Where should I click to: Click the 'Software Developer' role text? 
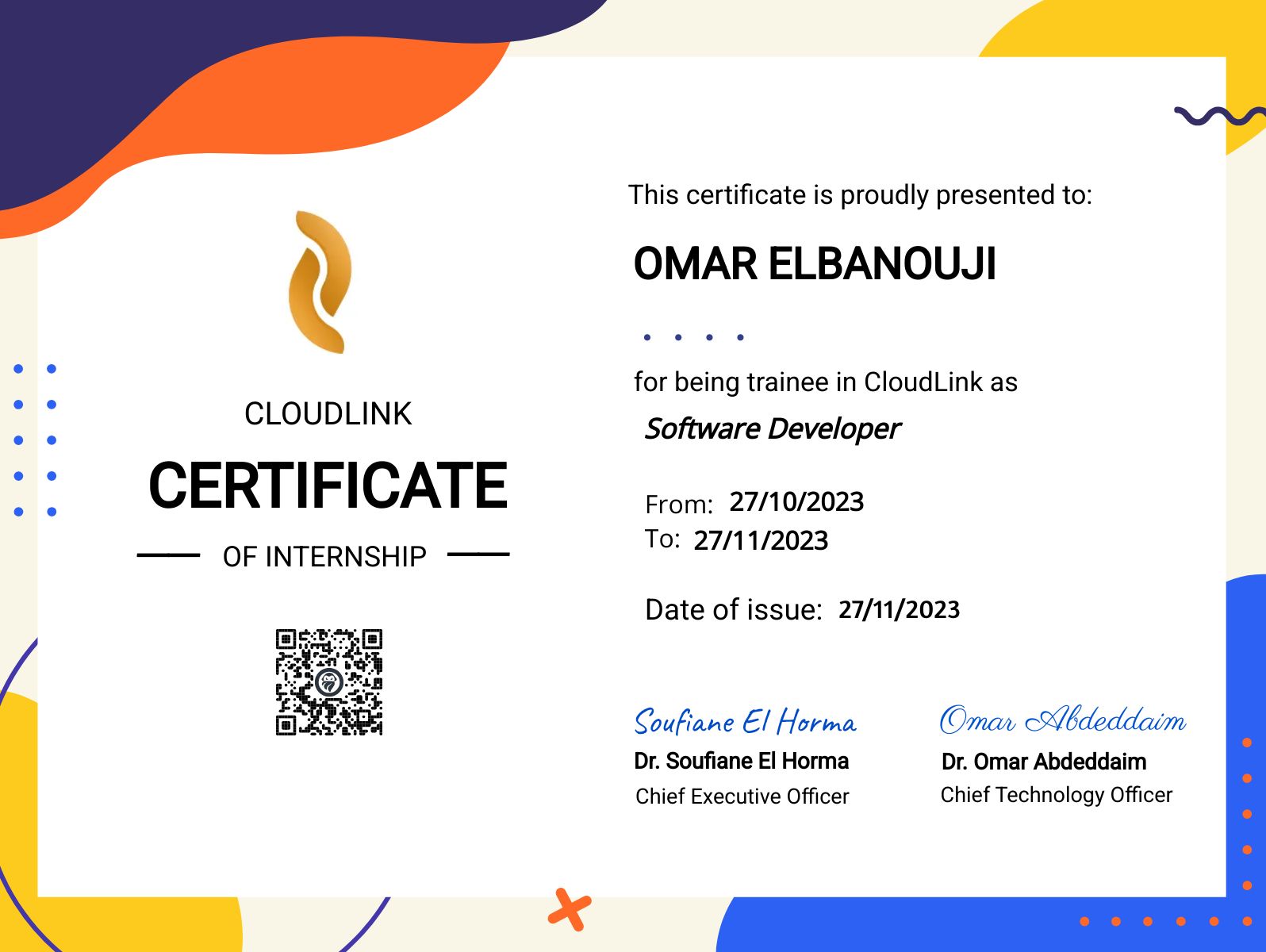(x=773, y=429)
